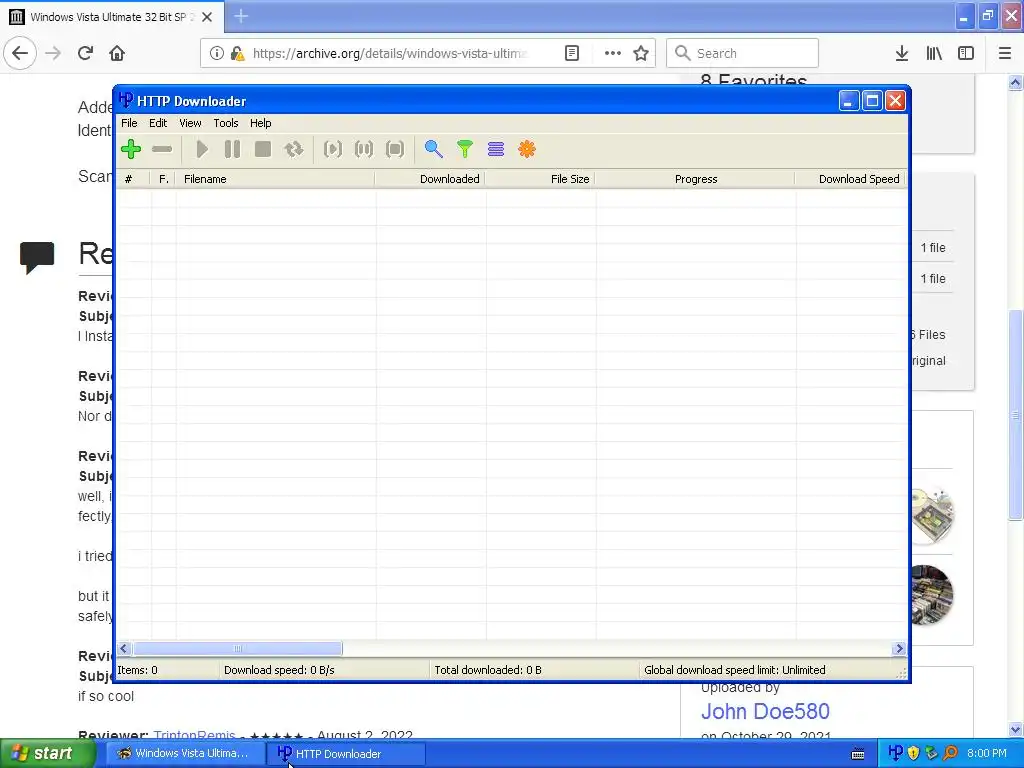Open the Firefox Library icon
1024x768 pixels.
[934, 53]
